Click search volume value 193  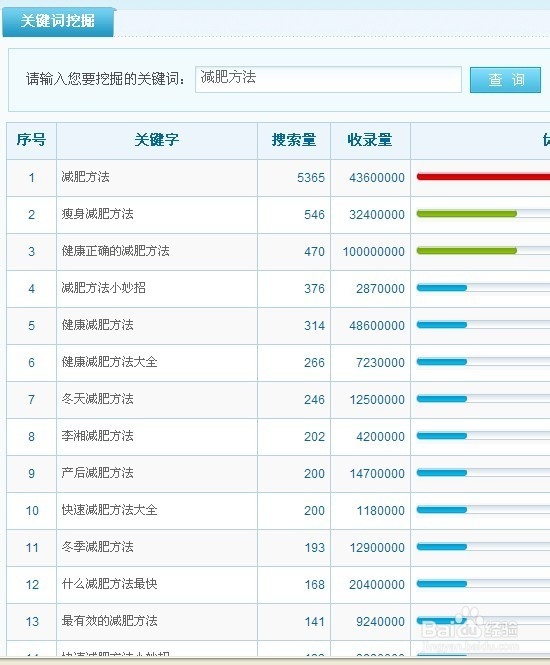[315, 548]
